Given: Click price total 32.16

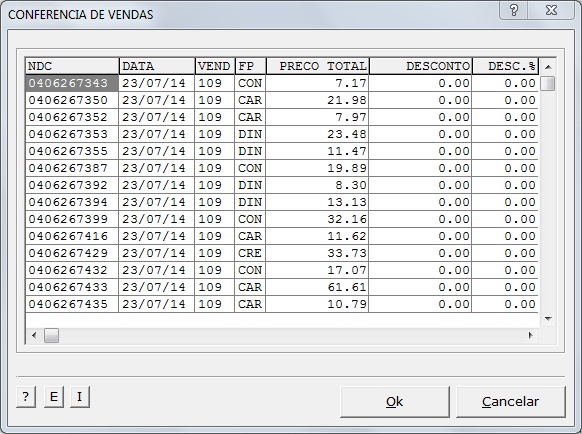Looking at the screenshot, I should [317, 219].
